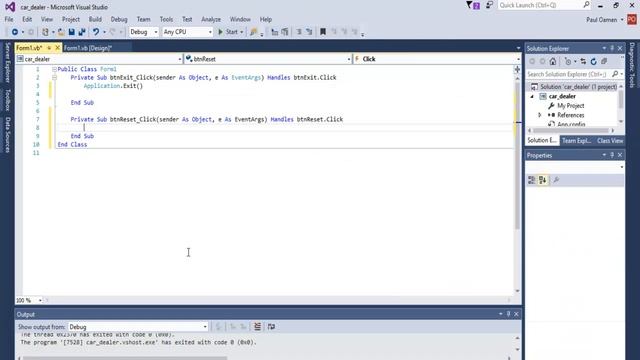Open the Build menu
Viewport: 640px width, 360px height.
point(95,19)
